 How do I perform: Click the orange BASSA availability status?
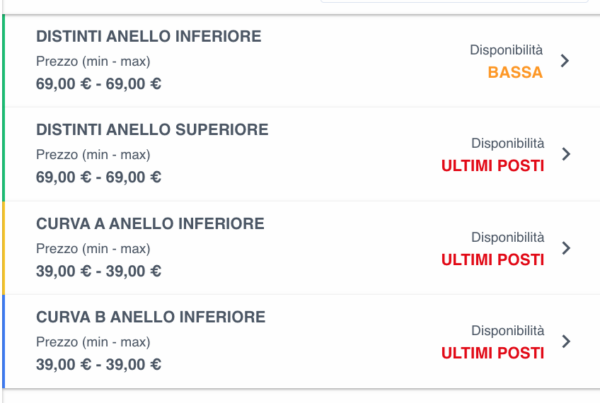coord(515,72)
